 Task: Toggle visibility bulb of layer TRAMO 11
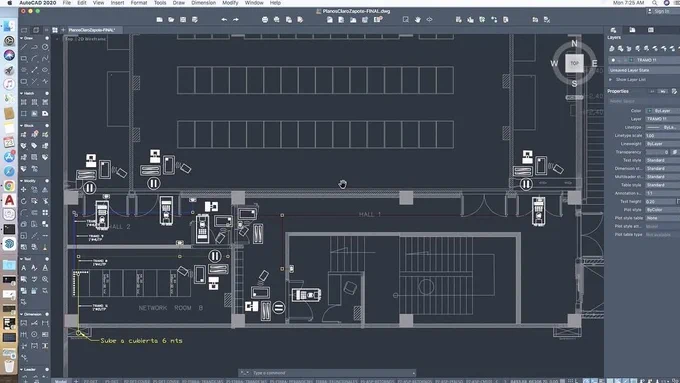point(613,60)
